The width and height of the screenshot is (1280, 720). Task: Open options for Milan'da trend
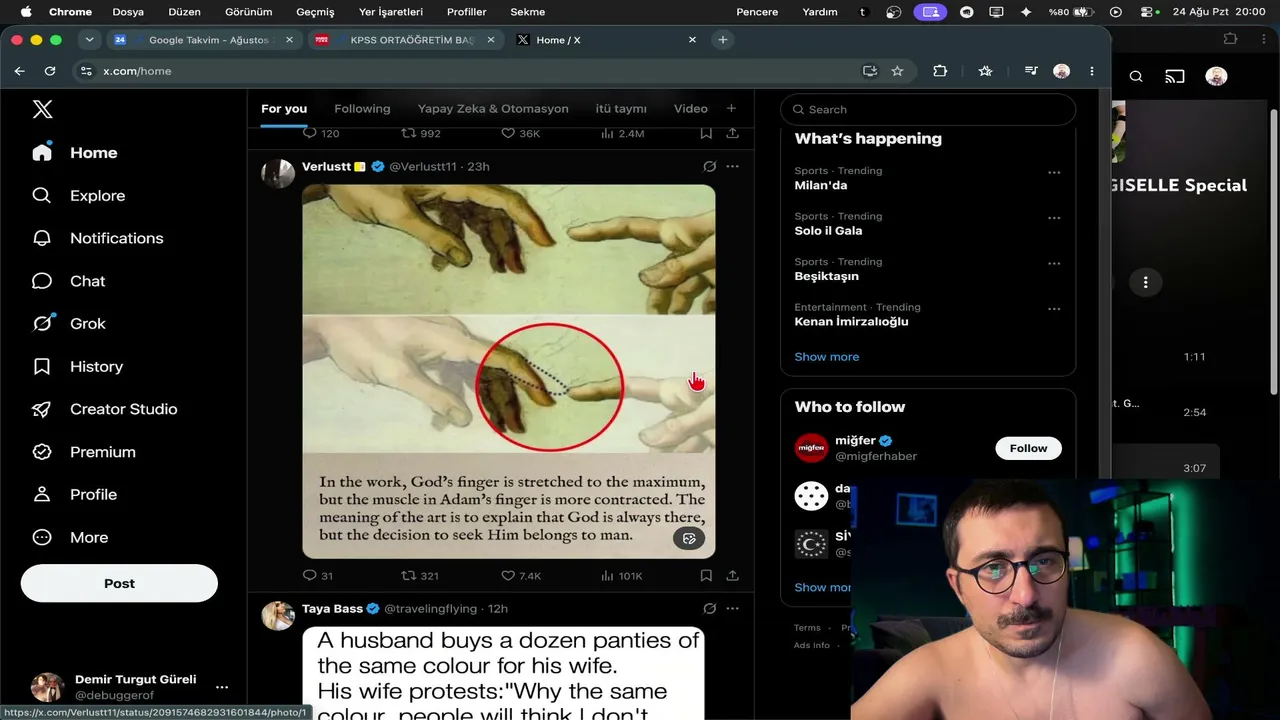pos(1054,172)
